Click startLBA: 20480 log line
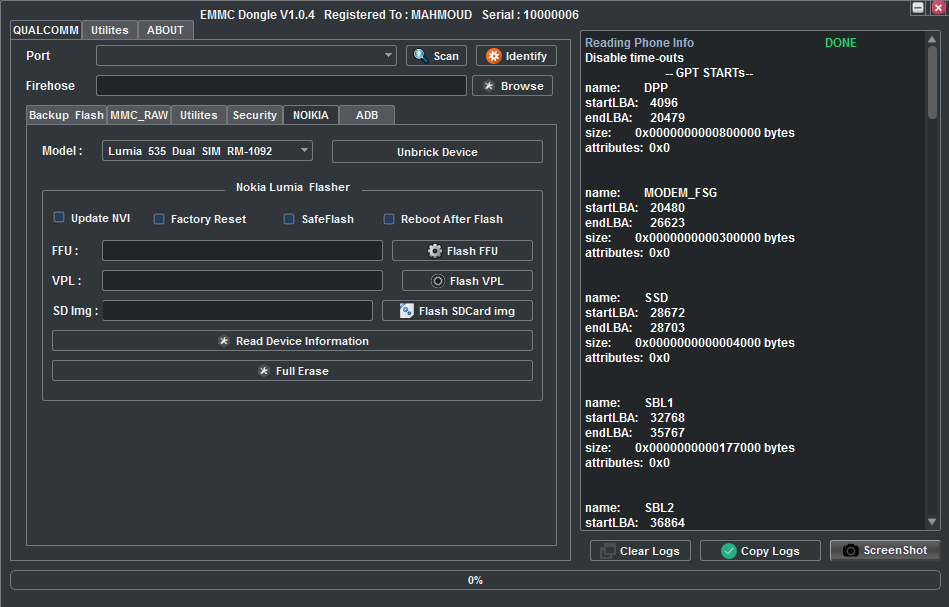The image size is (949, 607). pyautogui.click(x=635, y=208)
